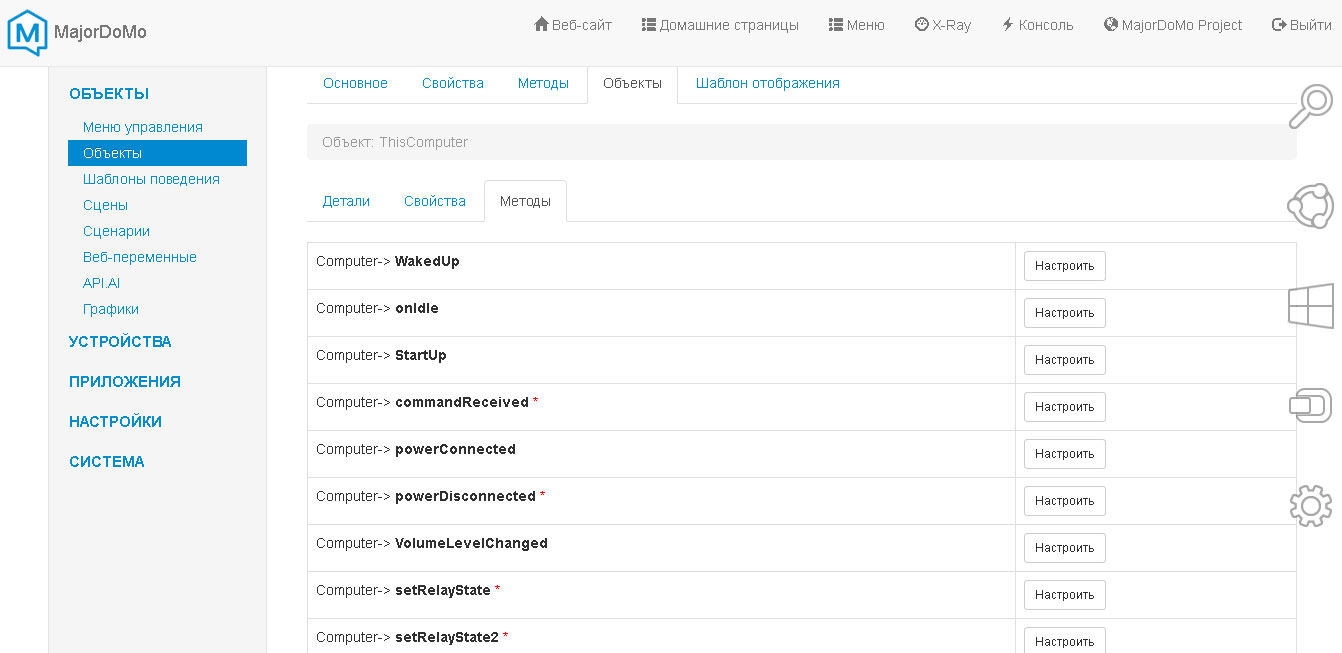Open X-Ray in top navigation
The width and height of the screenshot is (1342, 653).
[x=943, y=25]
